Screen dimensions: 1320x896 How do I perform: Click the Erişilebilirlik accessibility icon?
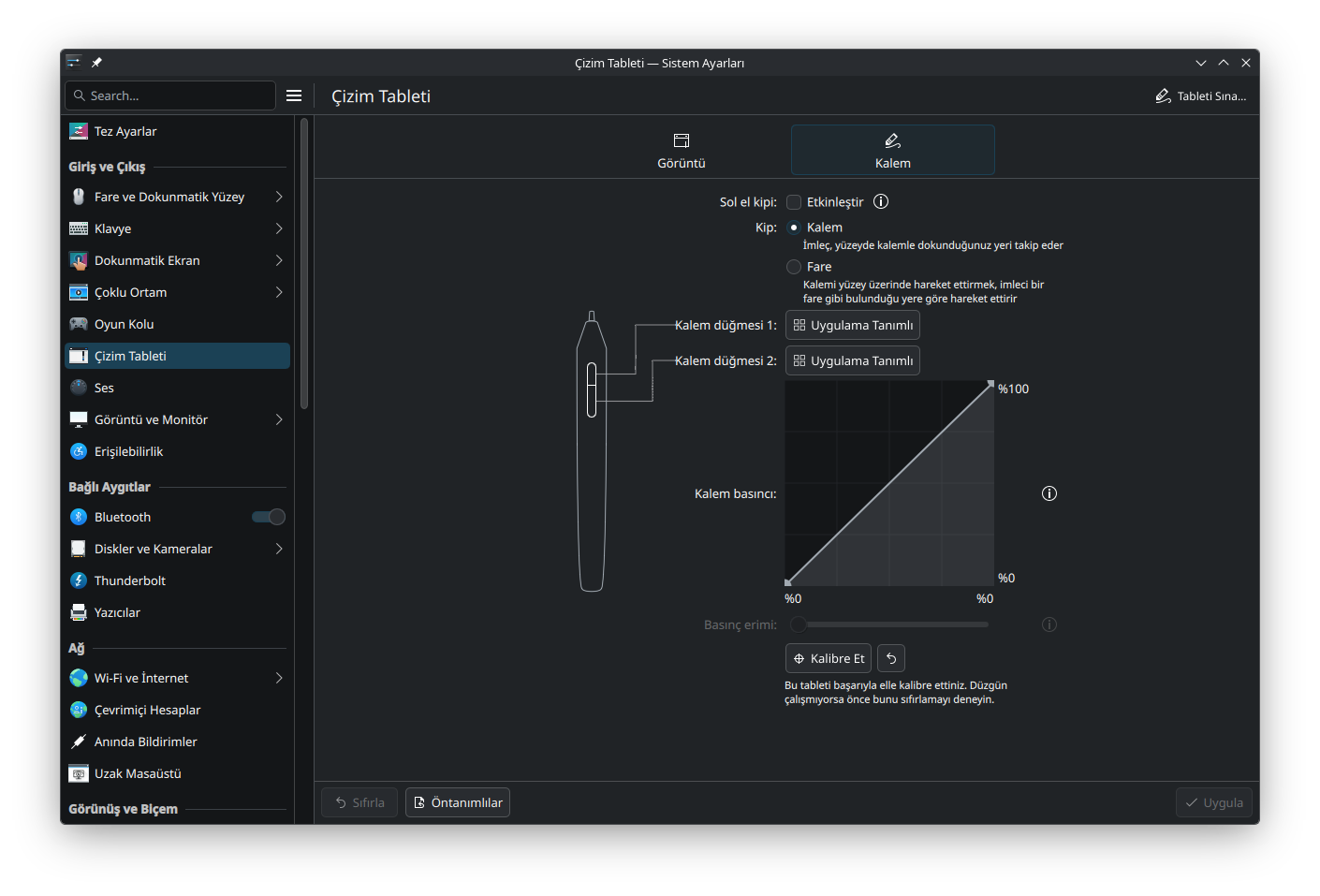coord(79,451)
